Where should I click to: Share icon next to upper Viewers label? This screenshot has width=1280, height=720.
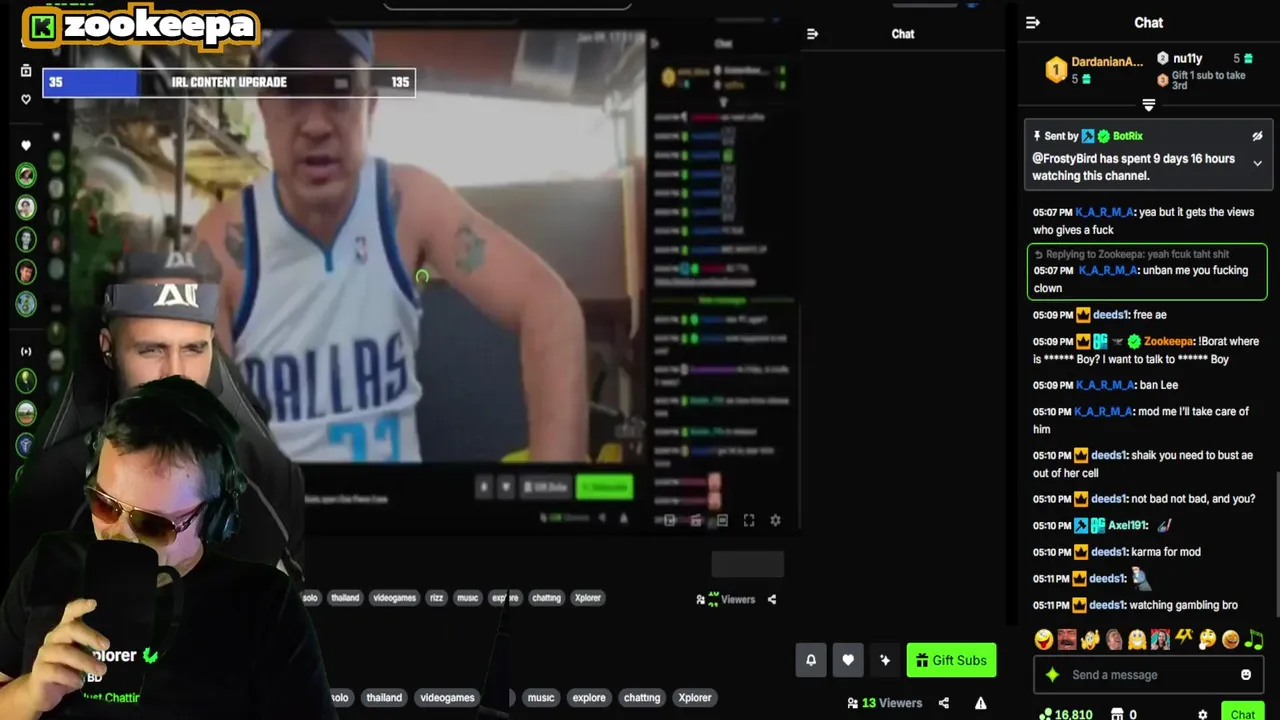point(771,599)
